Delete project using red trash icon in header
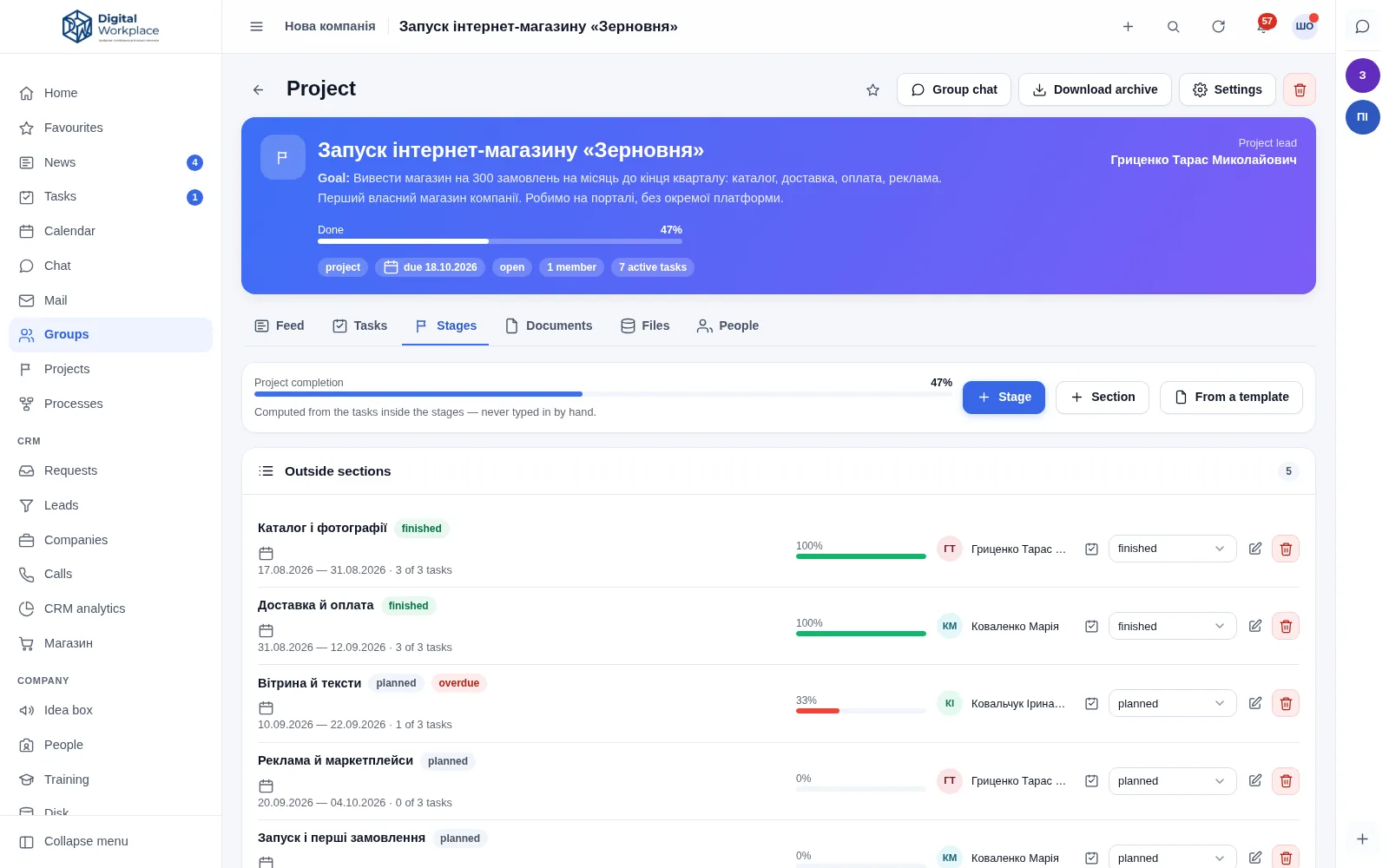The image size is (1389, 868). coord(1300,89)
